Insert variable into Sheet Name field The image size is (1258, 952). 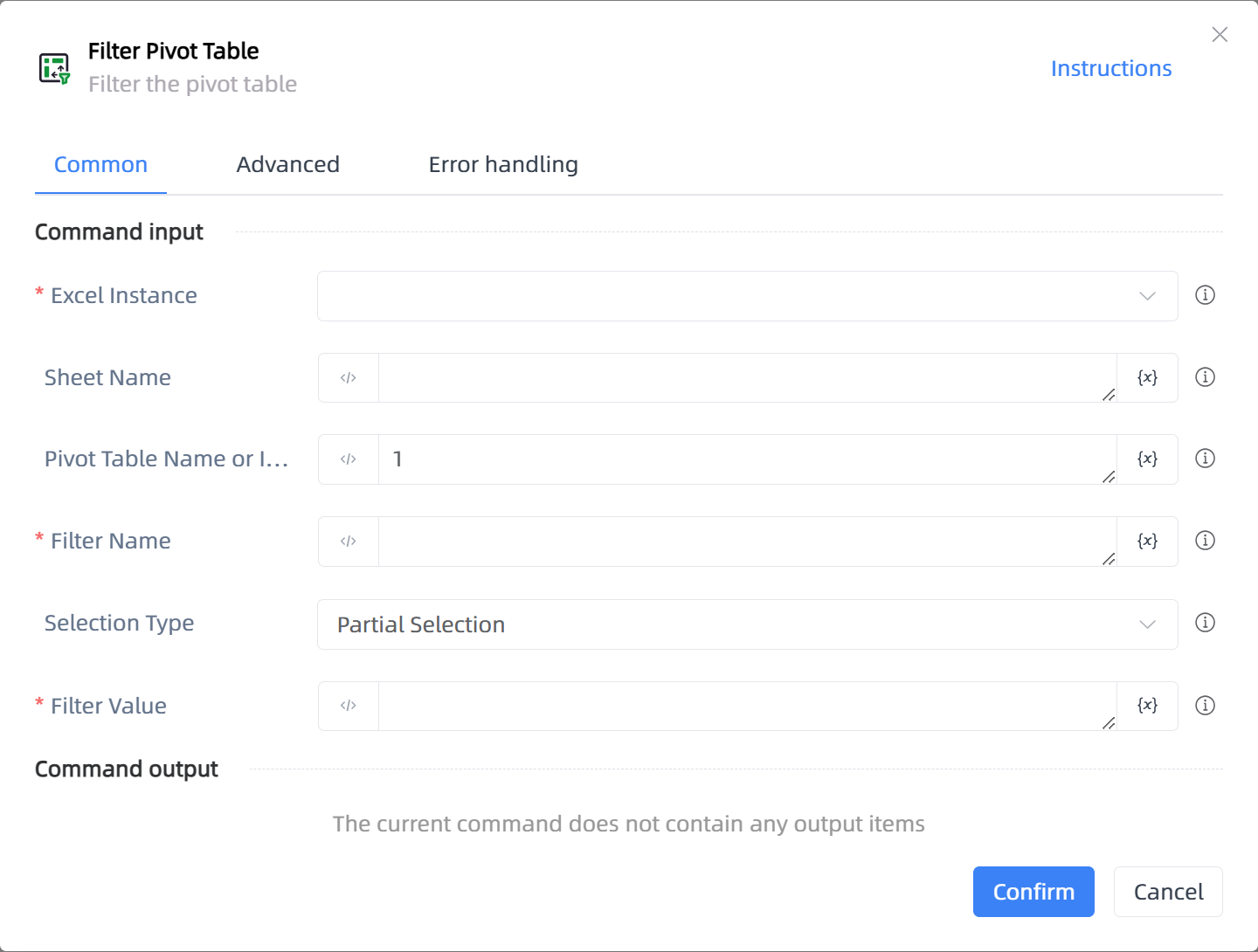pos(1147,378)
